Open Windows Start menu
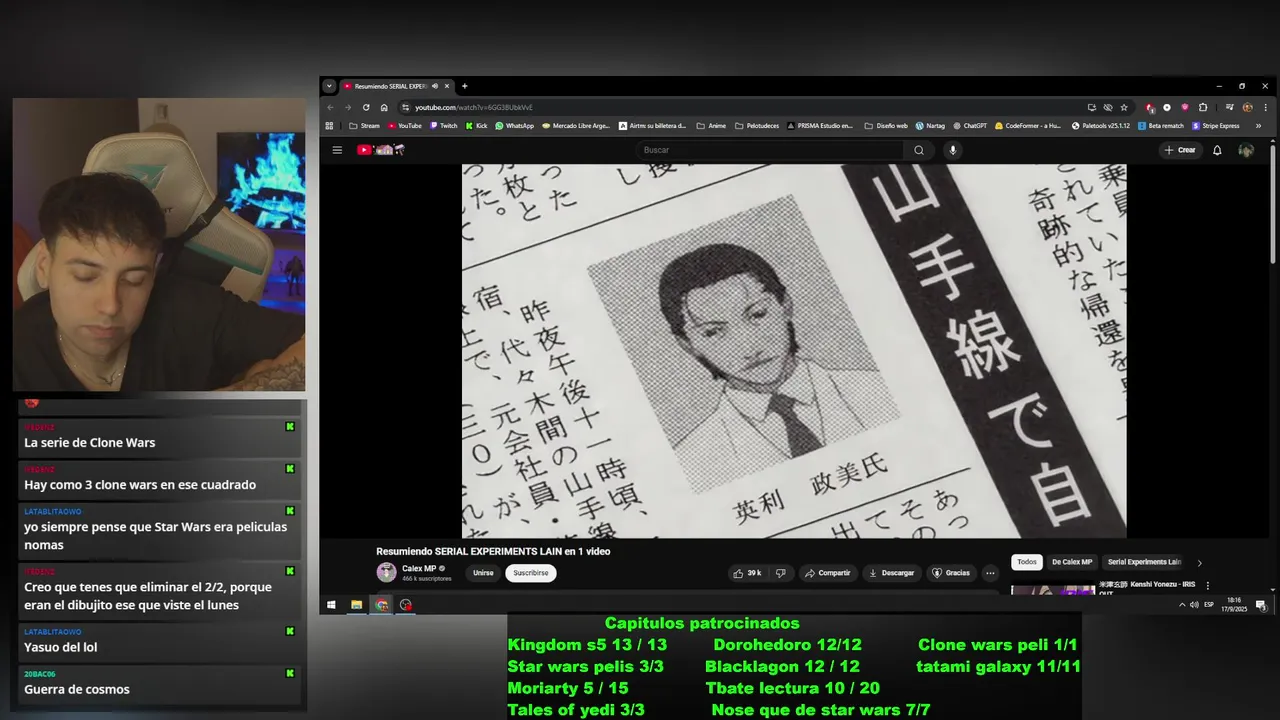The image size is (1280, 720). tap(331, 605)
